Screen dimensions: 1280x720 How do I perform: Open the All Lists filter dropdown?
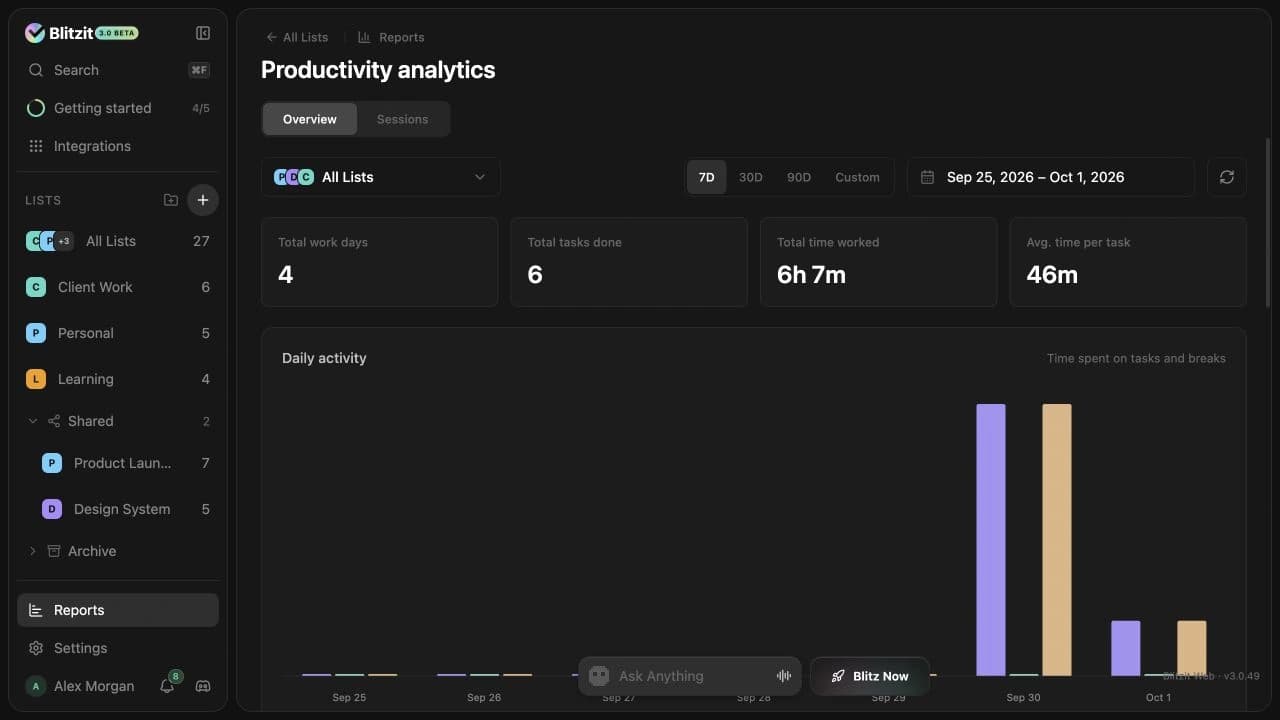381,177
